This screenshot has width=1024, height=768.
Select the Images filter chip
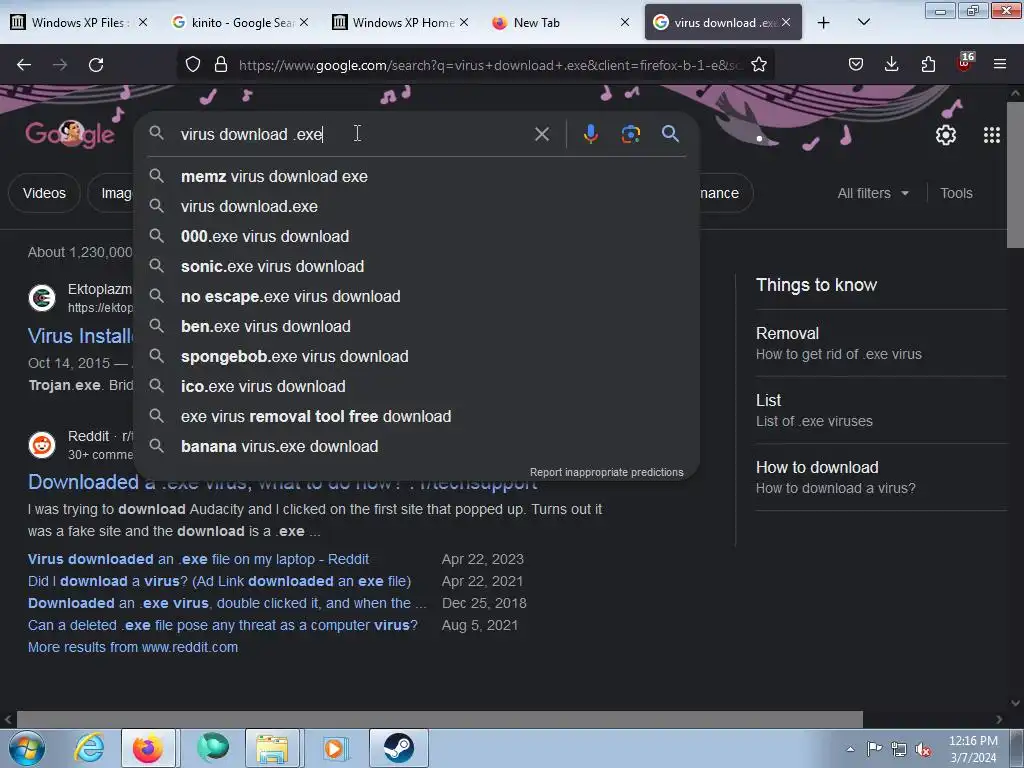pyautogui.click(x=111, y=193)
